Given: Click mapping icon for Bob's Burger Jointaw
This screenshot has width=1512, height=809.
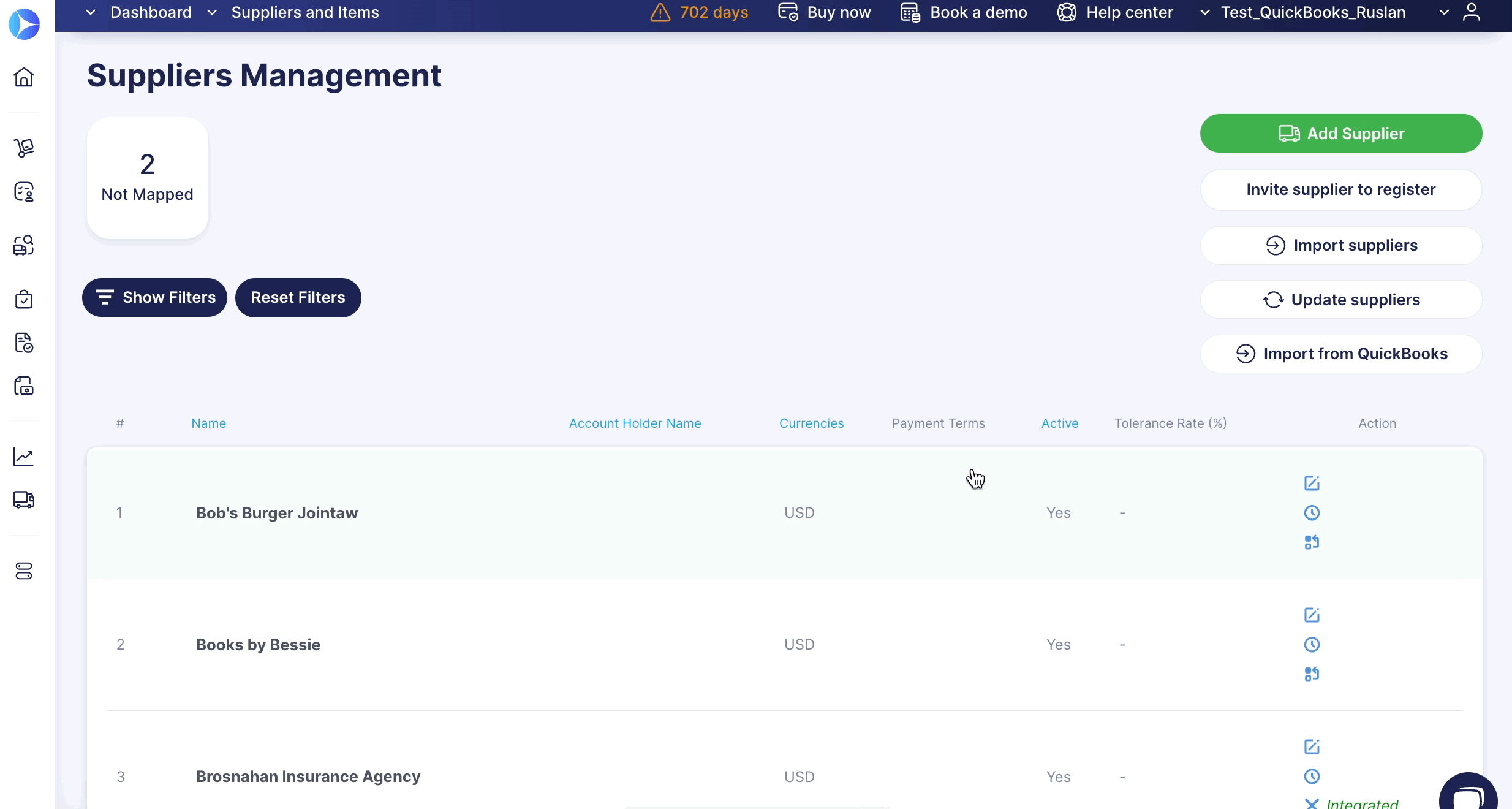Looking at the screenshot, I should pos(1312,542).
